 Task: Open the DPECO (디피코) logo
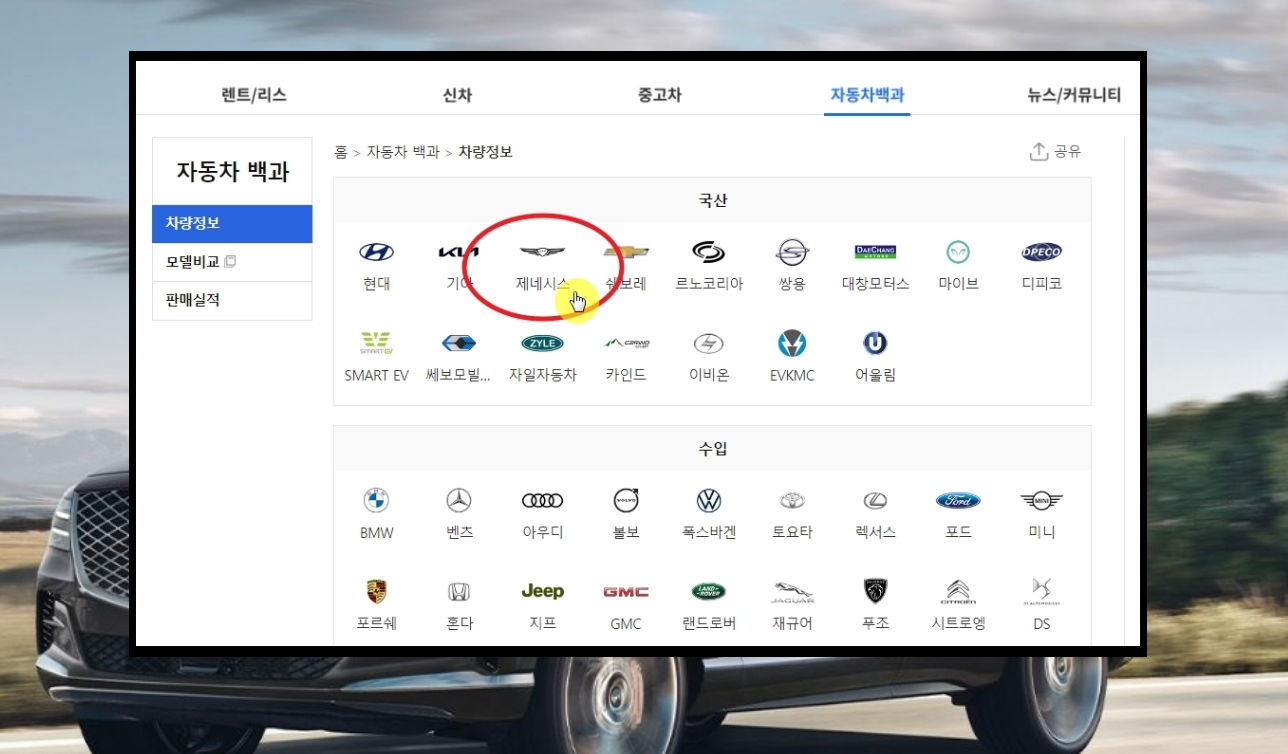click(x=1041, y=252)
